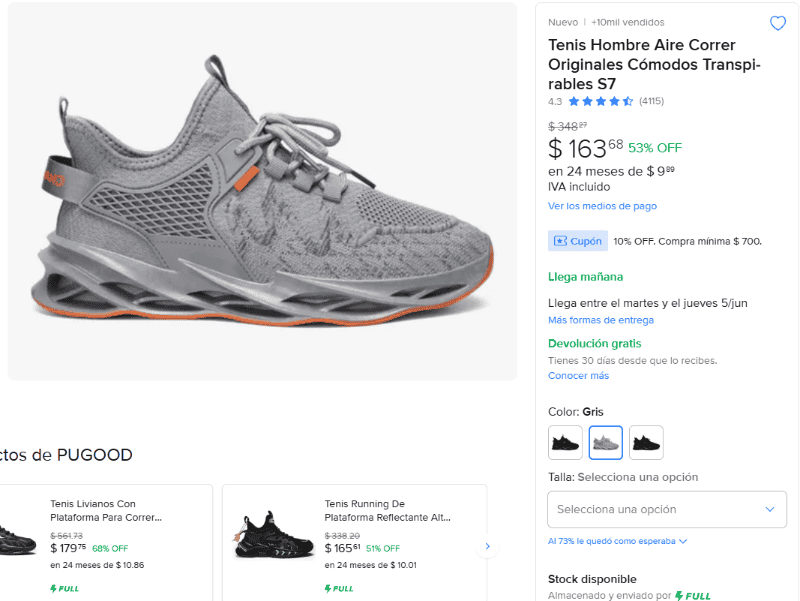Screen dimensions: 800x601
Task: Expand 'Al 73% le quedó como esperaba'
Action: (x=617, y=541)
